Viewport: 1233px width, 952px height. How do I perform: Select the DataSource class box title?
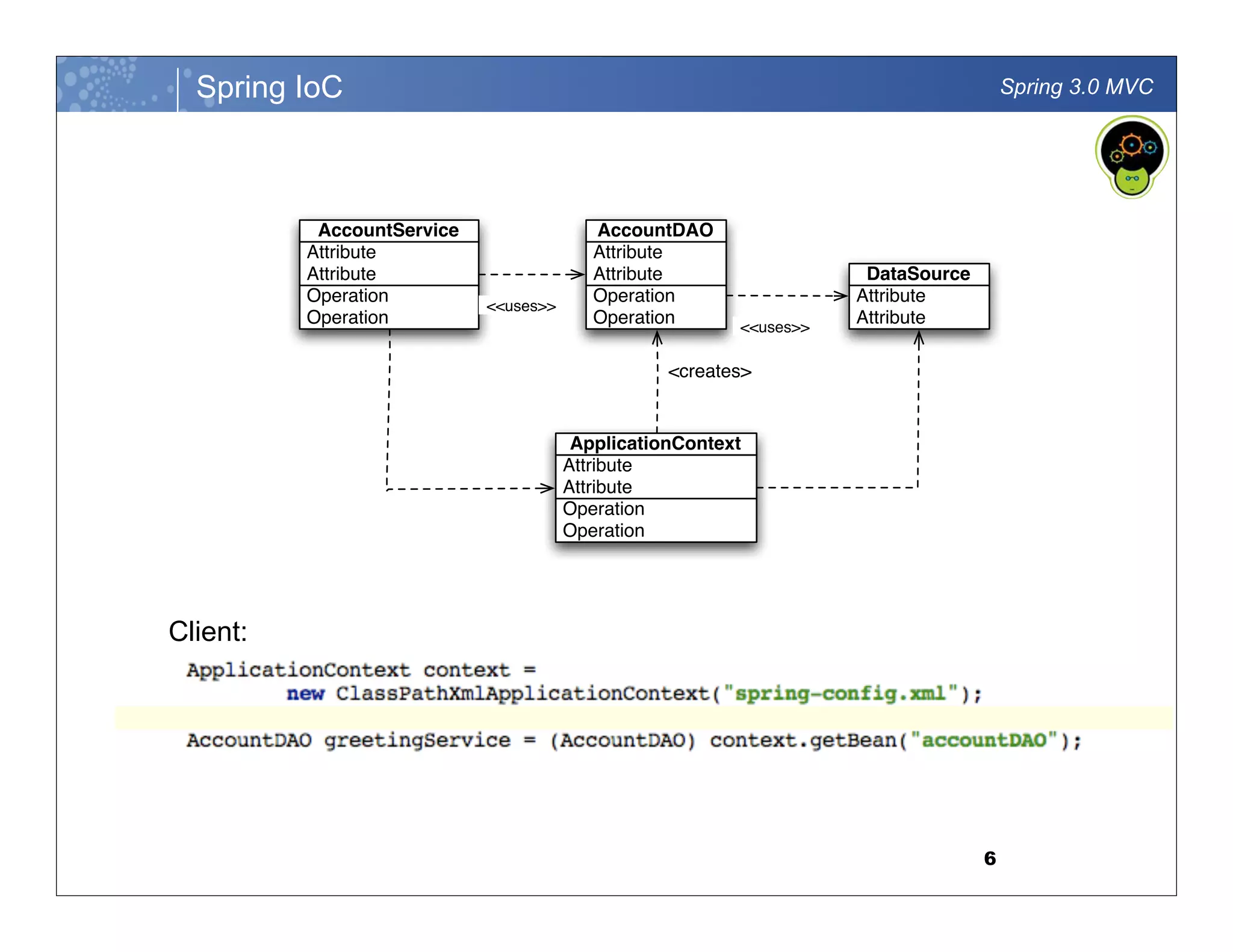pos(918,274)
